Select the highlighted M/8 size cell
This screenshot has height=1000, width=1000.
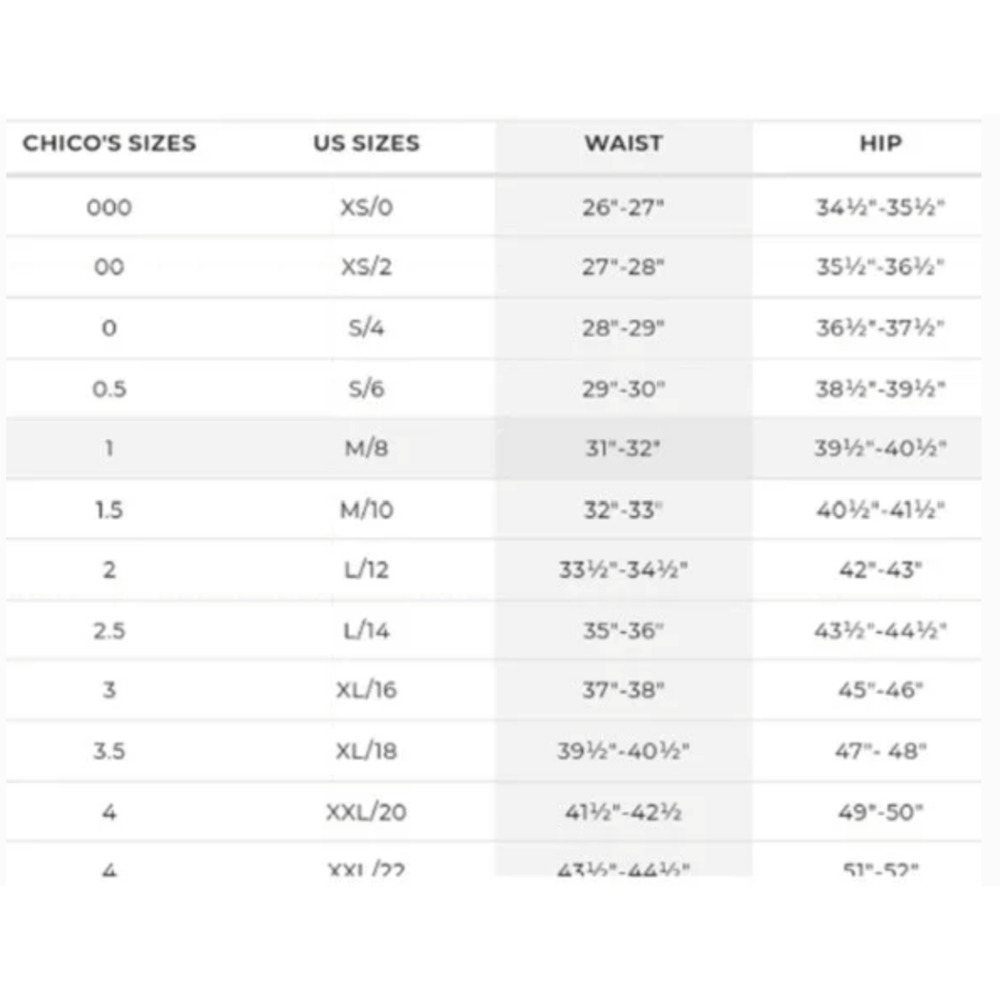point(367,448)
